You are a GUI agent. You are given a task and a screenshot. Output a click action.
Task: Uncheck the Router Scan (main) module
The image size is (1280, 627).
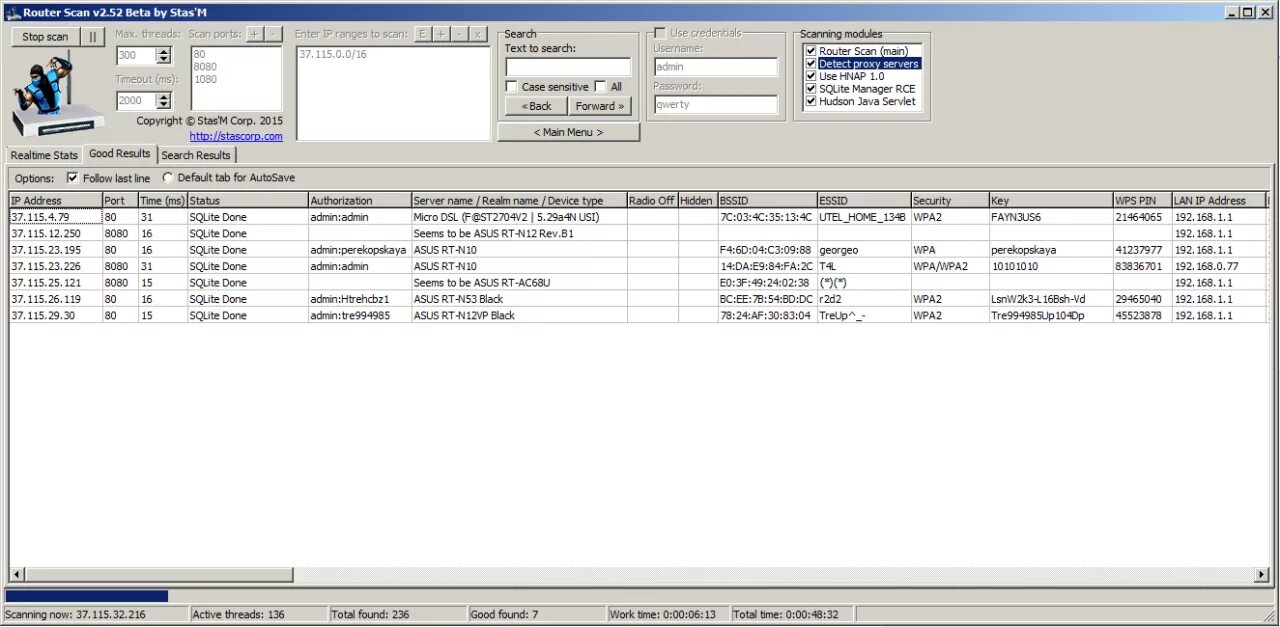click(811, 51)
